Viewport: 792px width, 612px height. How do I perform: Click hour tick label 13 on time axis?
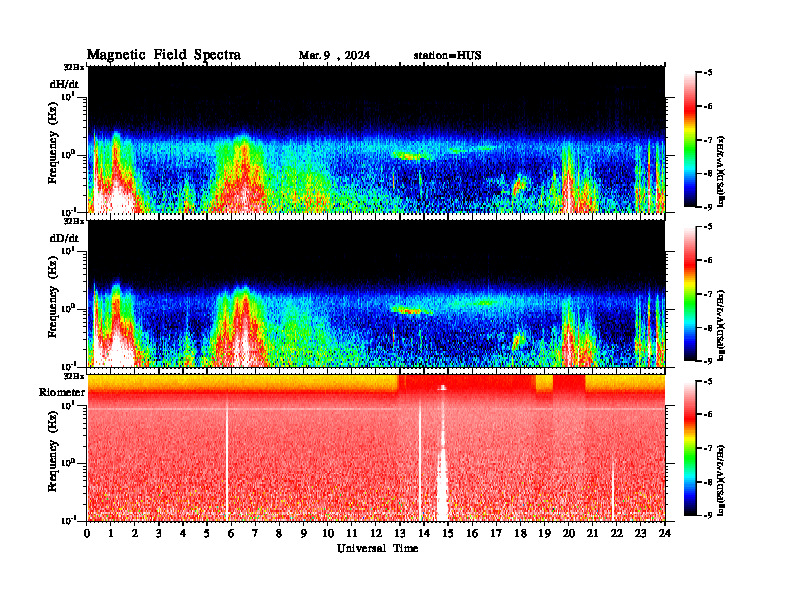(400, 533)
